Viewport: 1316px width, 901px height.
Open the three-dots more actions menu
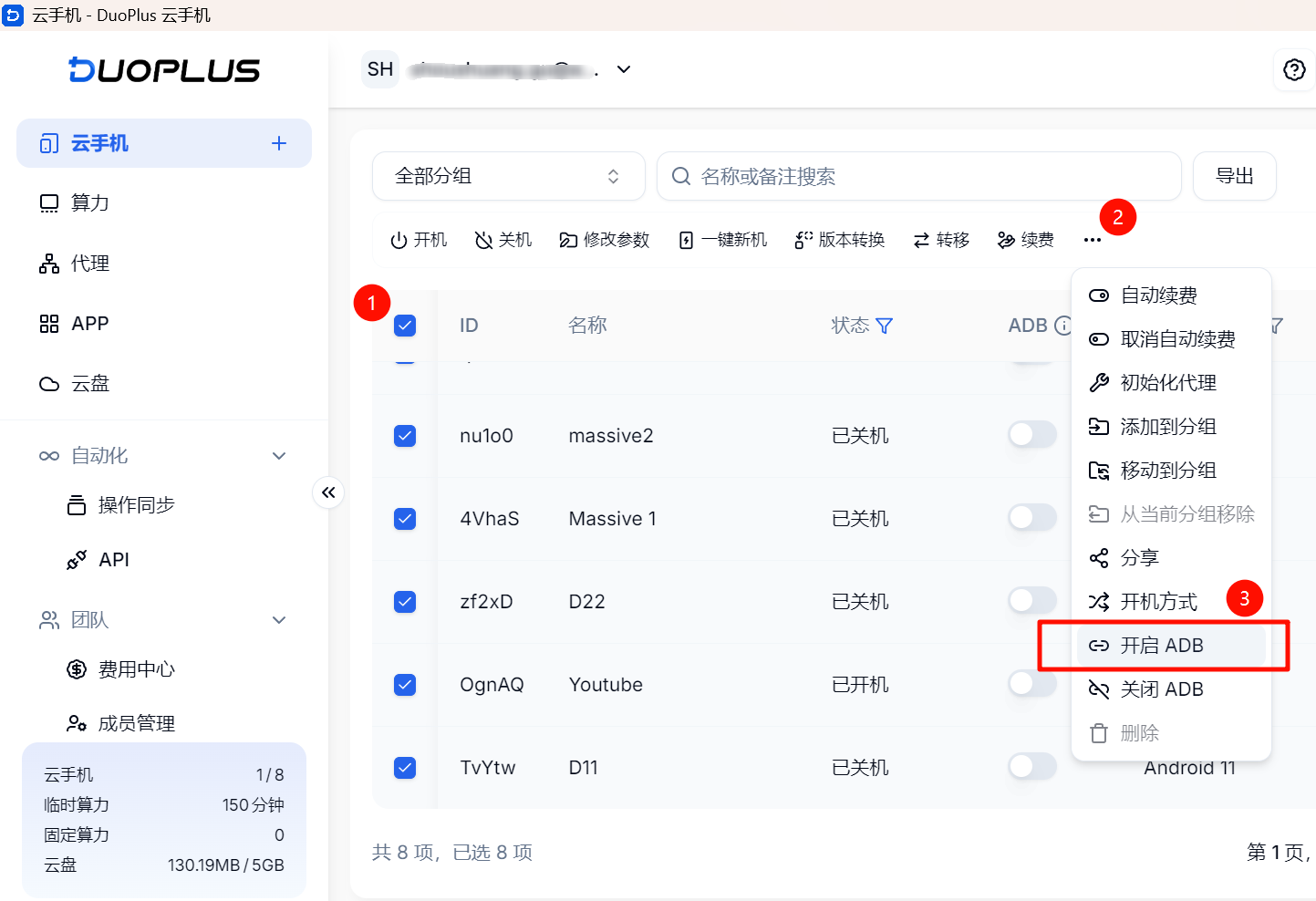pyautogui.click(x=1093, y=240)
